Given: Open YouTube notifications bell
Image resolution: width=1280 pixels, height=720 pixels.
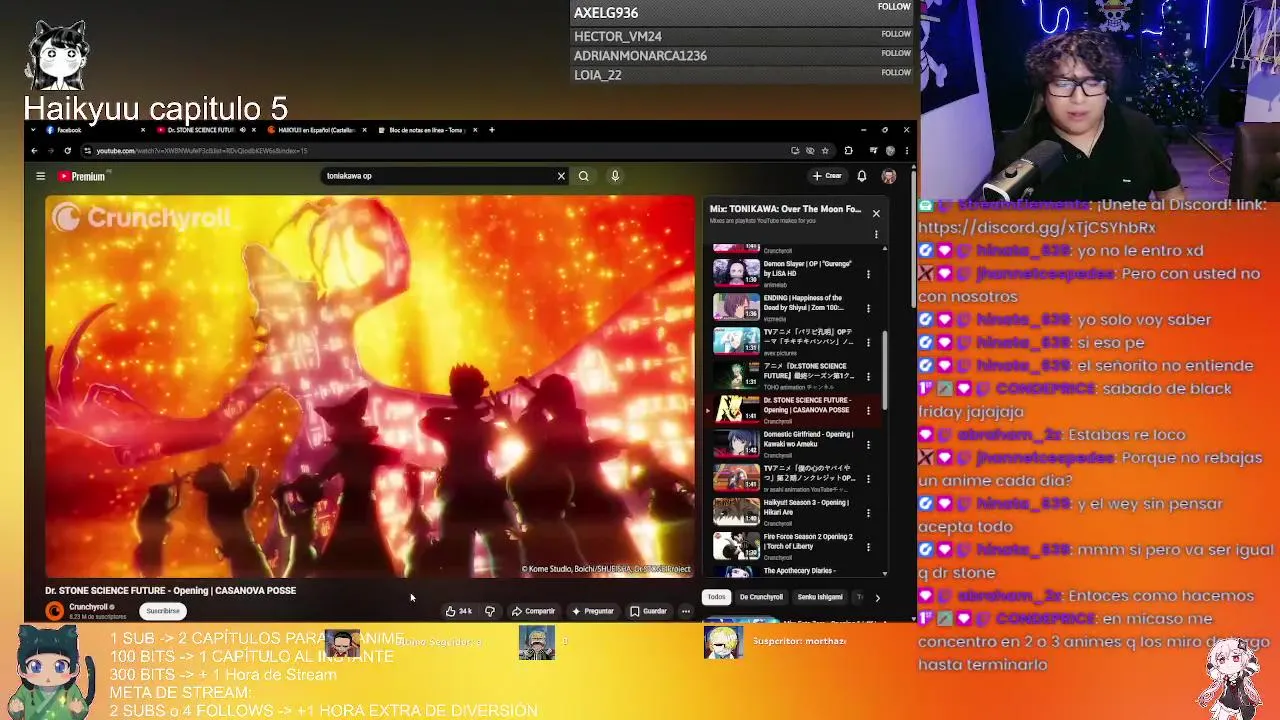Looking at the screenshot, I should pos(861,176).
